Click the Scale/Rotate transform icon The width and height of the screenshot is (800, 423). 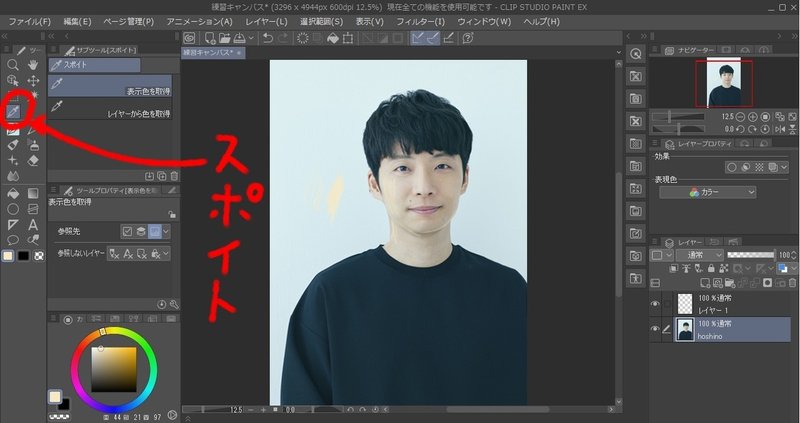tap(348, 38)
